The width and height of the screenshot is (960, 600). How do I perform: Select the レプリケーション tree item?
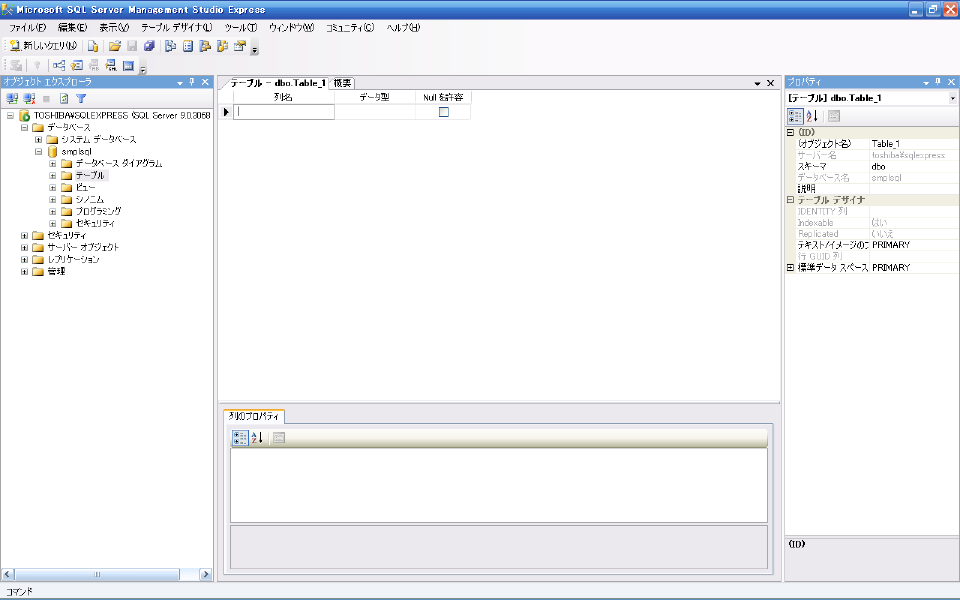pos(73,260)
